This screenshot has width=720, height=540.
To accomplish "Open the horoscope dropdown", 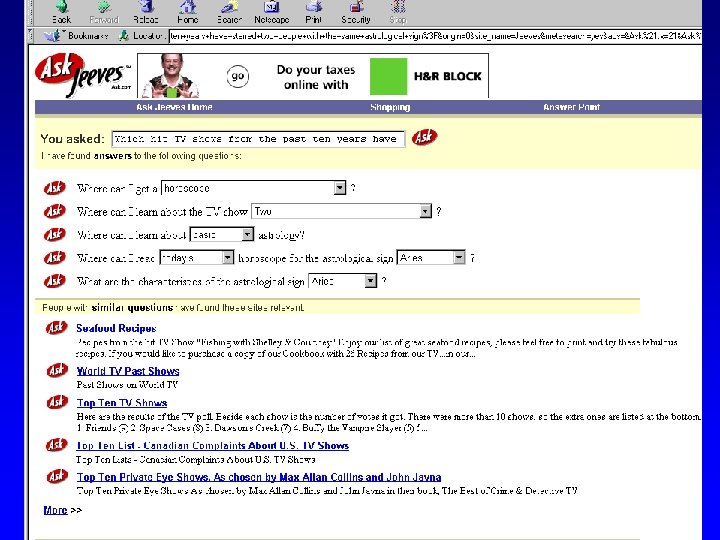I will point(253,188).
